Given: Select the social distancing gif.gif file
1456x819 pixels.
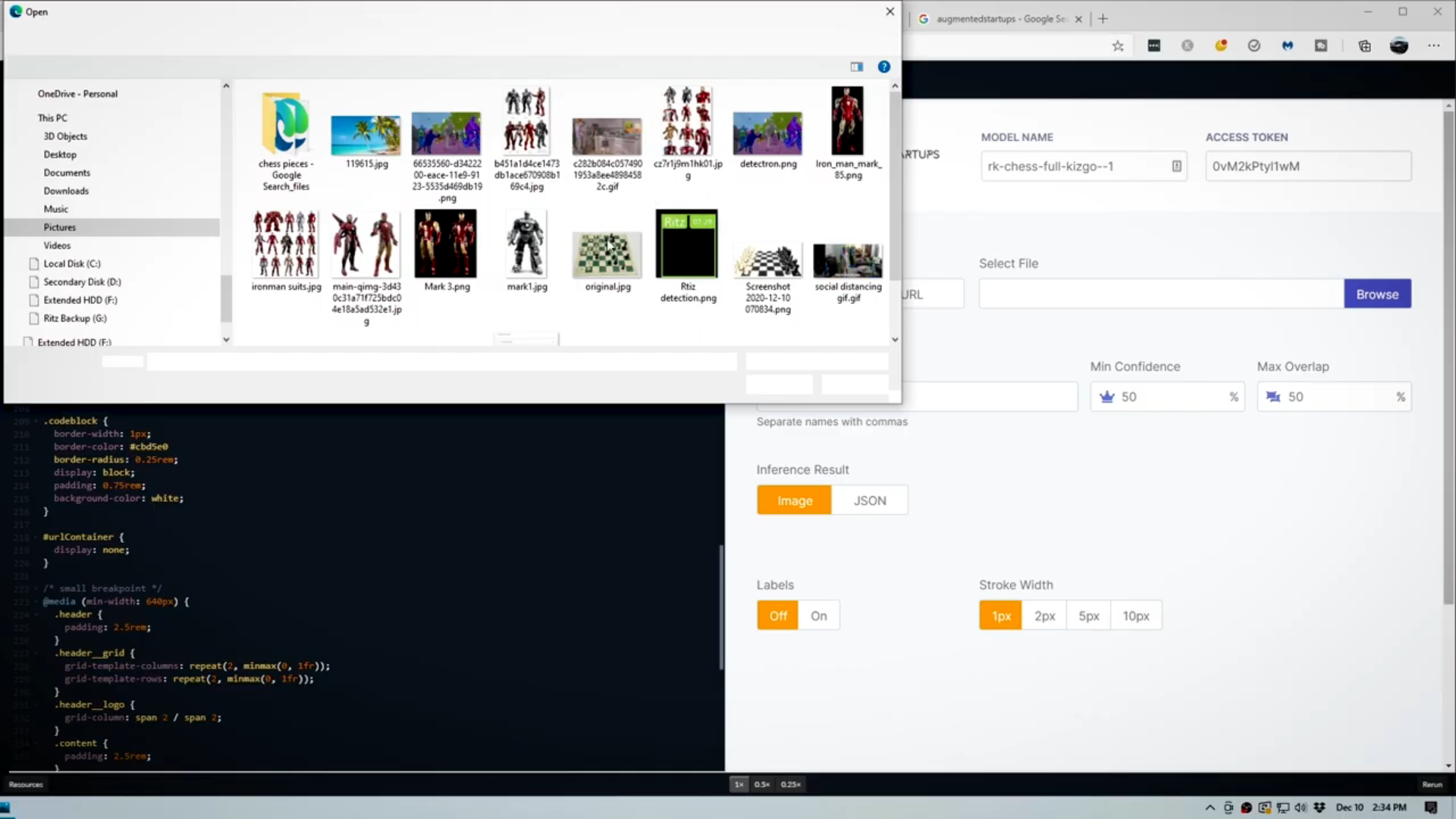Looking at the screenshot, I should pos(848,273).
